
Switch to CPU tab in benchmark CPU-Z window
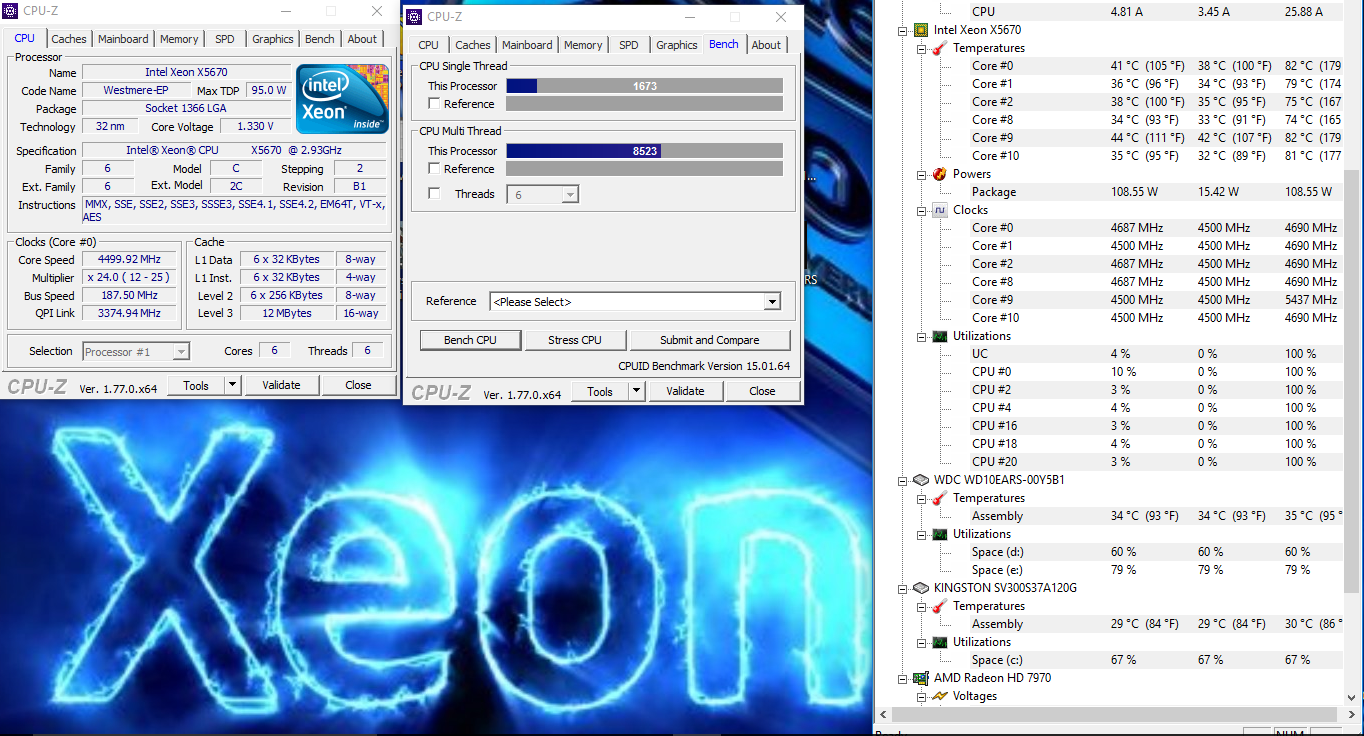click(428, 45)
